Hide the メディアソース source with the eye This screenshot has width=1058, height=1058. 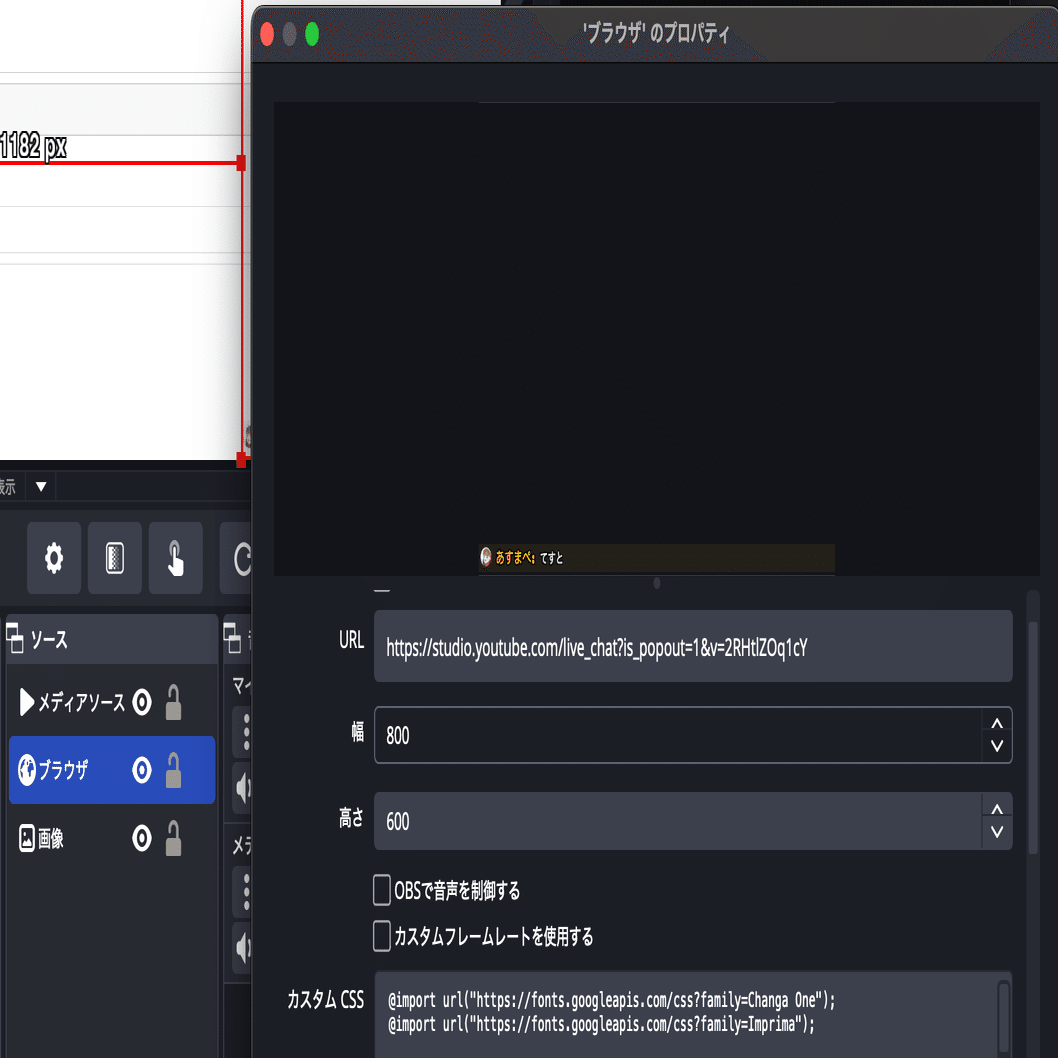[142, 702]
